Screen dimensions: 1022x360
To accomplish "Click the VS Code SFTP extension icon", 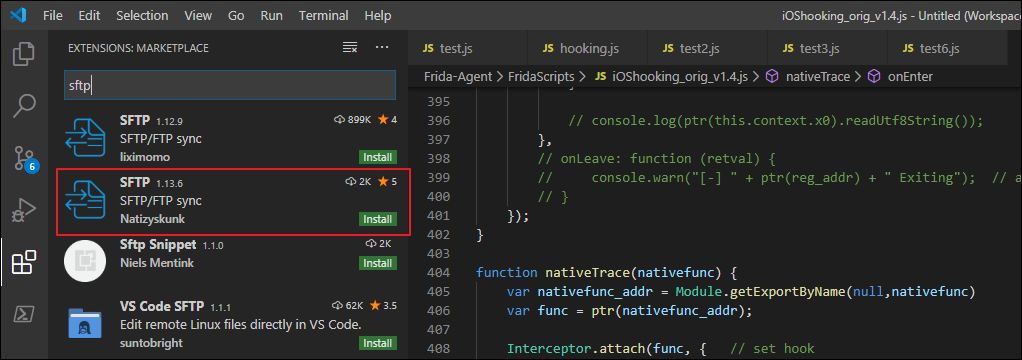I will [85, 323].
